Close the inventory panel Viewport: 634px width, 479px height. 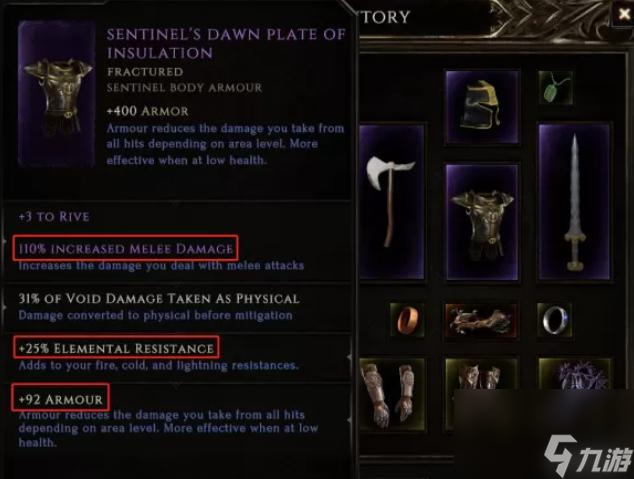pos(623,15)
